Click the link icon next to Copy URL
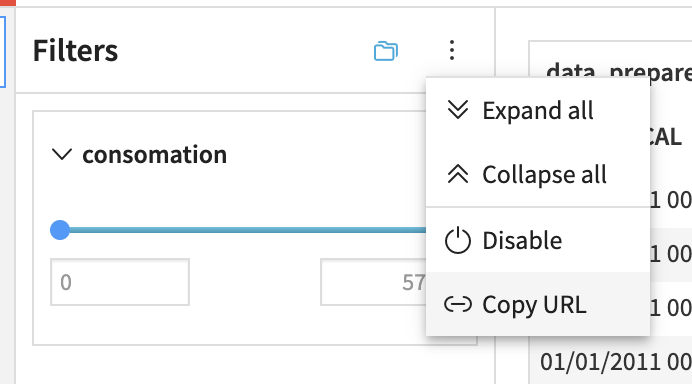 458,305
